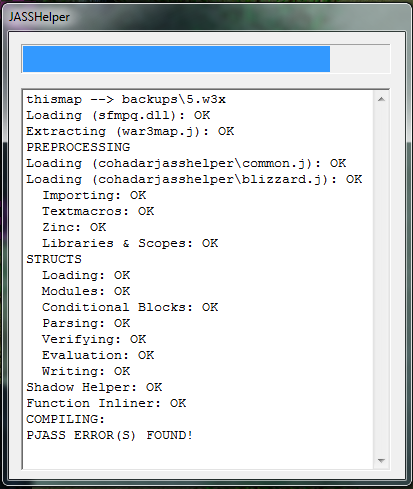This screenshot has width=413, height=489.
Task: Click the 'PJASS ERROR(S) FOUND!' line
Action: click(x=110, y=435)
